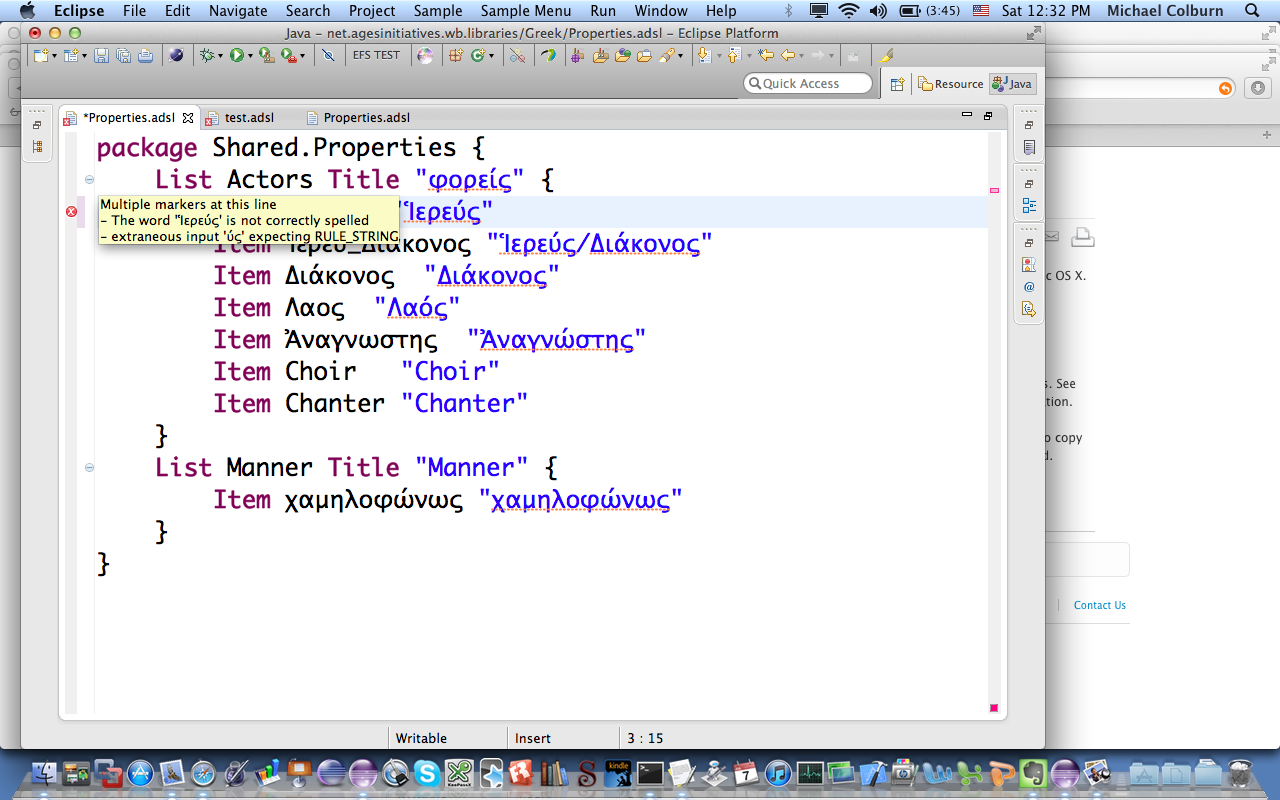Click the Insert status bar text
Viewport: 1280px width, 800px height.
point(533,738)
